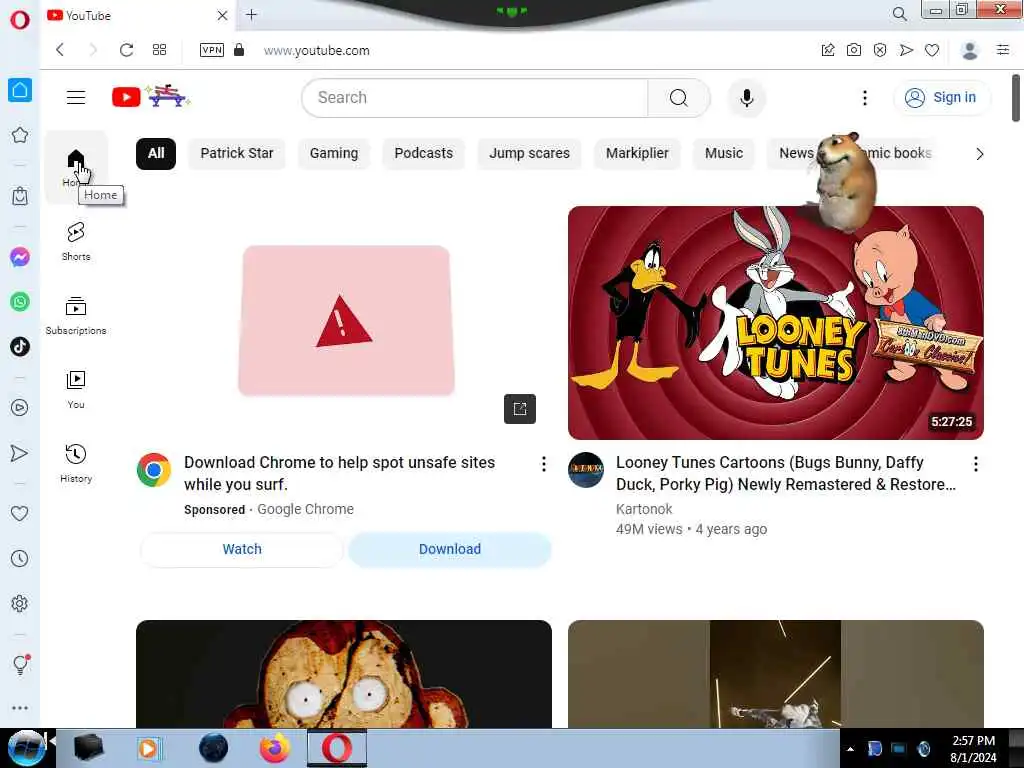The image size is (1024, 768).
Task: Open Looney Tunes Cartoons video title
Action: coord(786,473)
